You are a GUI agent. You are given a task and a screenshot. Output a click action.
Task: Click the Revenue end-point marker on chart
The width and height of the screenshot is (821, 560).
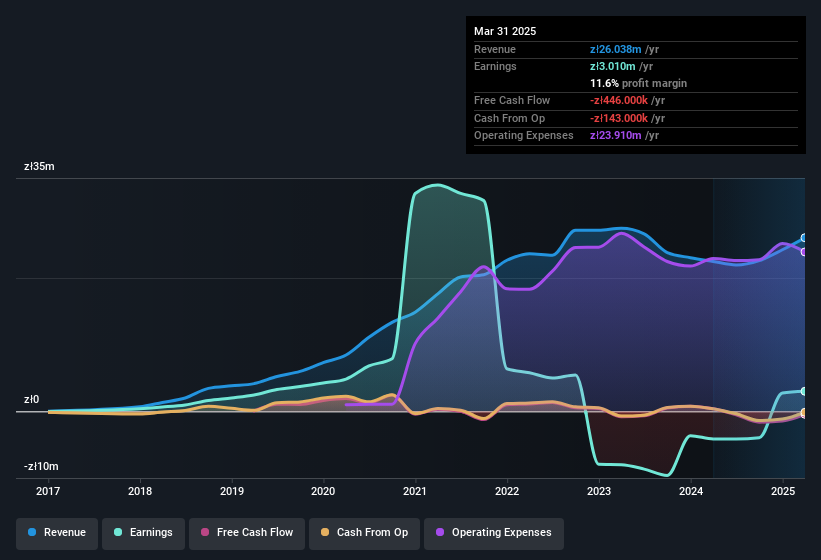click(804, 238)
